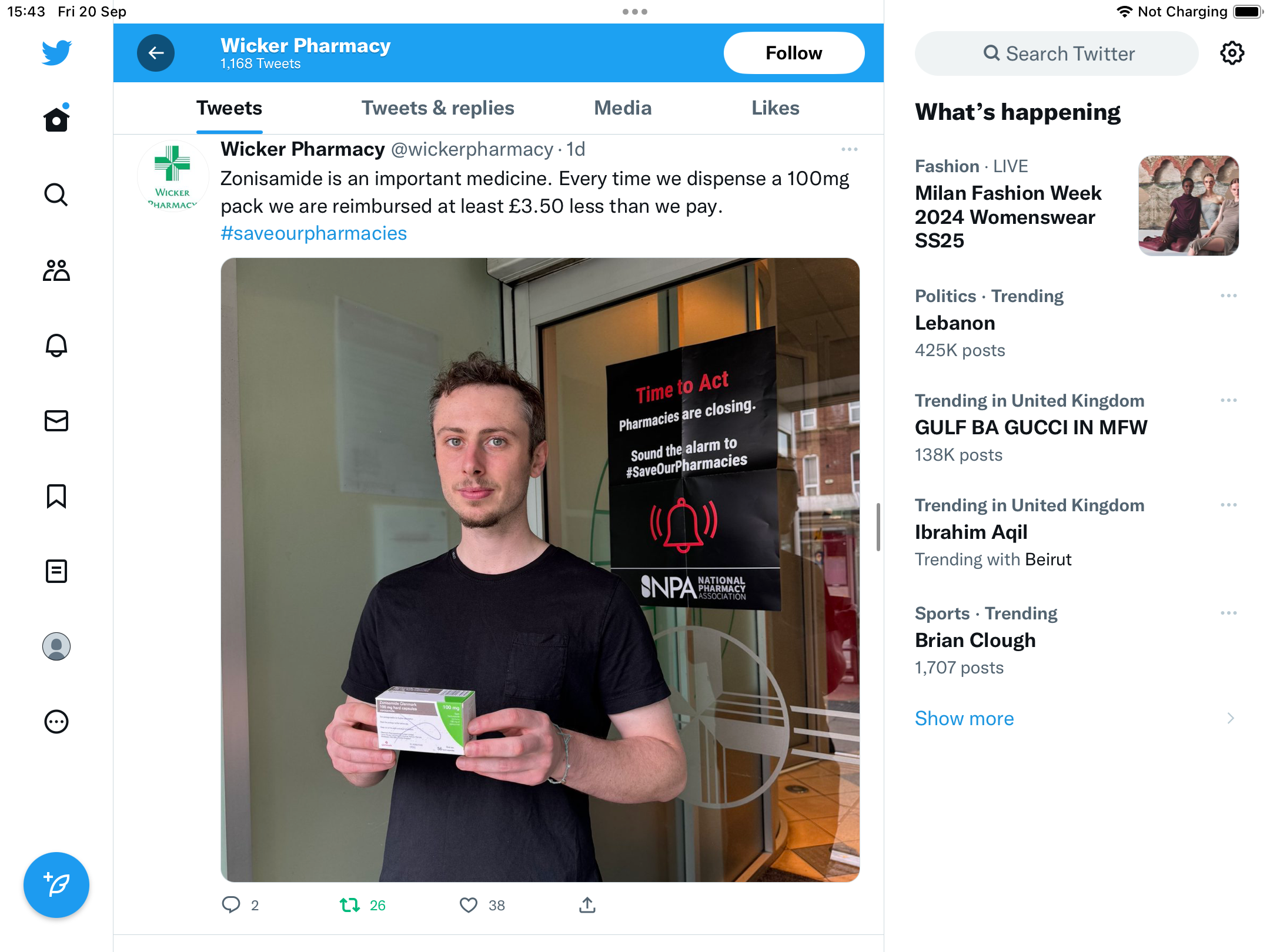Viewport: 1270px width, 952px height.
Task: Follow Wicker Pharmacy
Action: [x=794, y=53]
